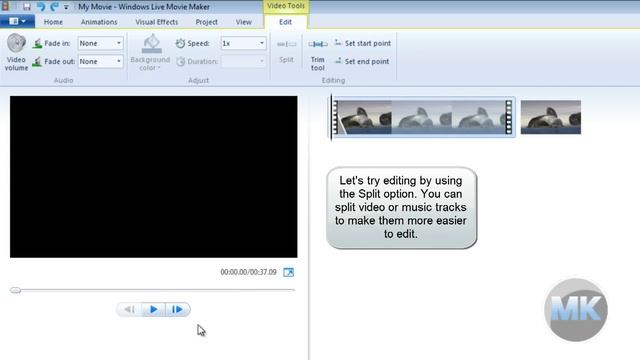Click the Fade in icon
This screenshot has height=360, width=640.
click(37, 43)
